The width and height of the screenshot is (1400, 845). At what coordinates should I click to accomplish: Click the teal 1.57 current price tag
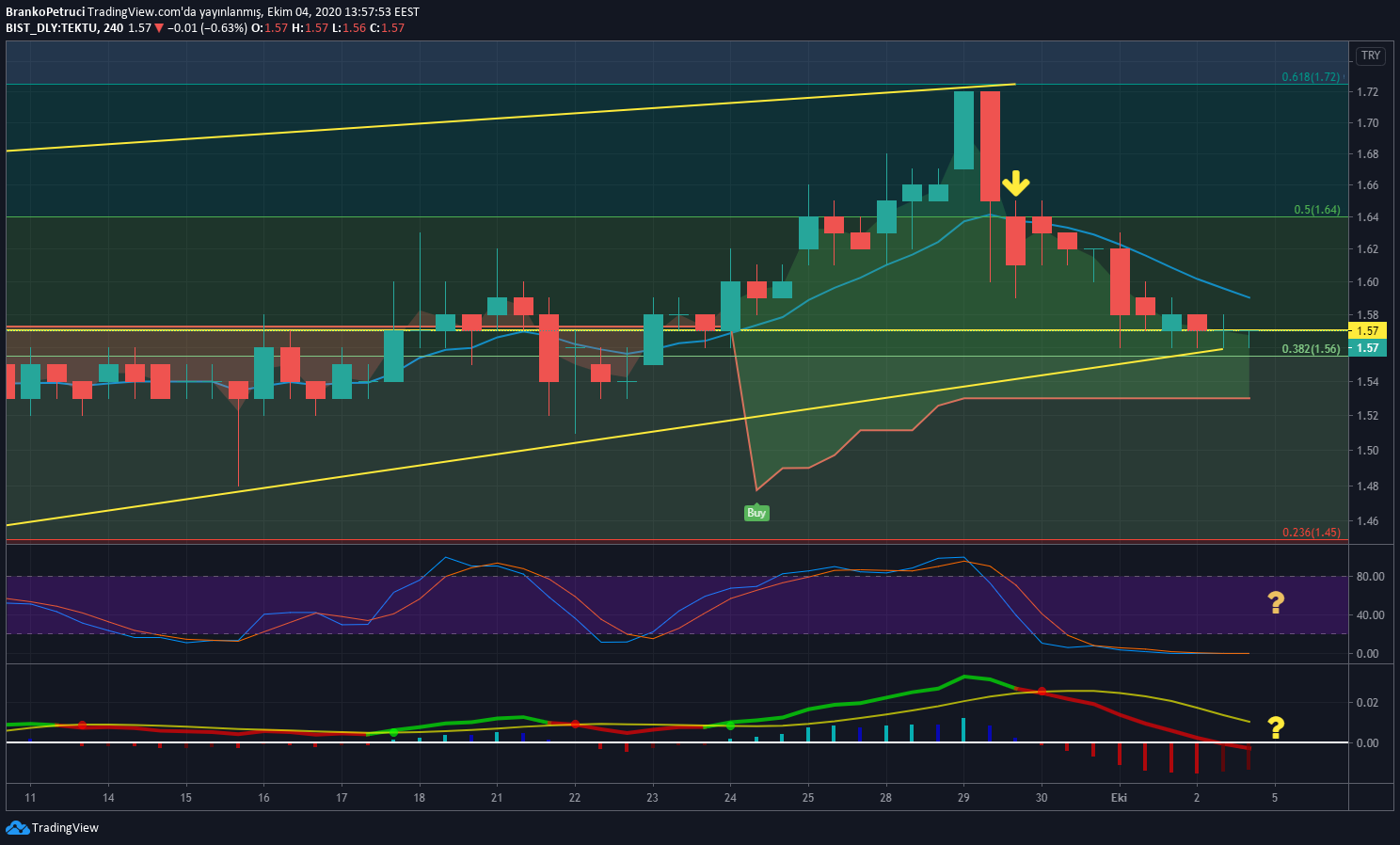point(1367,348)
